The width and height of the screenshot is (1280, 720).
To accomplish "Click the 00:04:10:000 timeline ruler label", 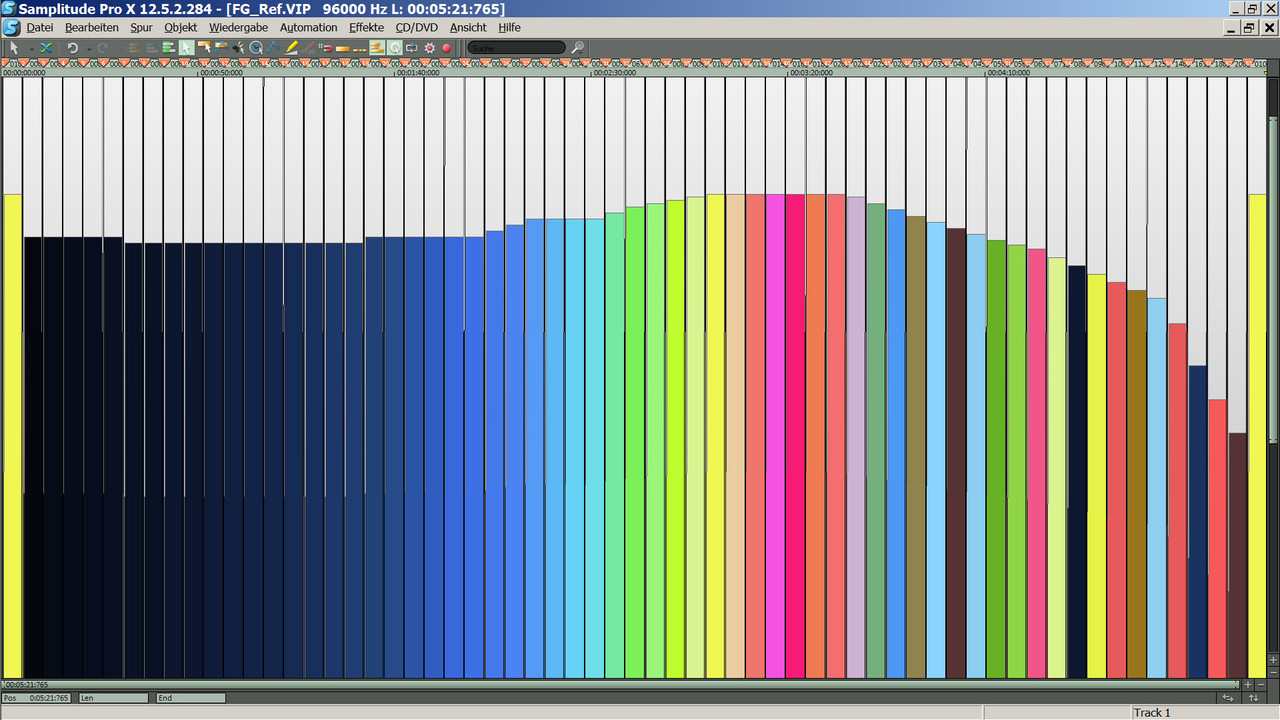I will point(1008,73).
